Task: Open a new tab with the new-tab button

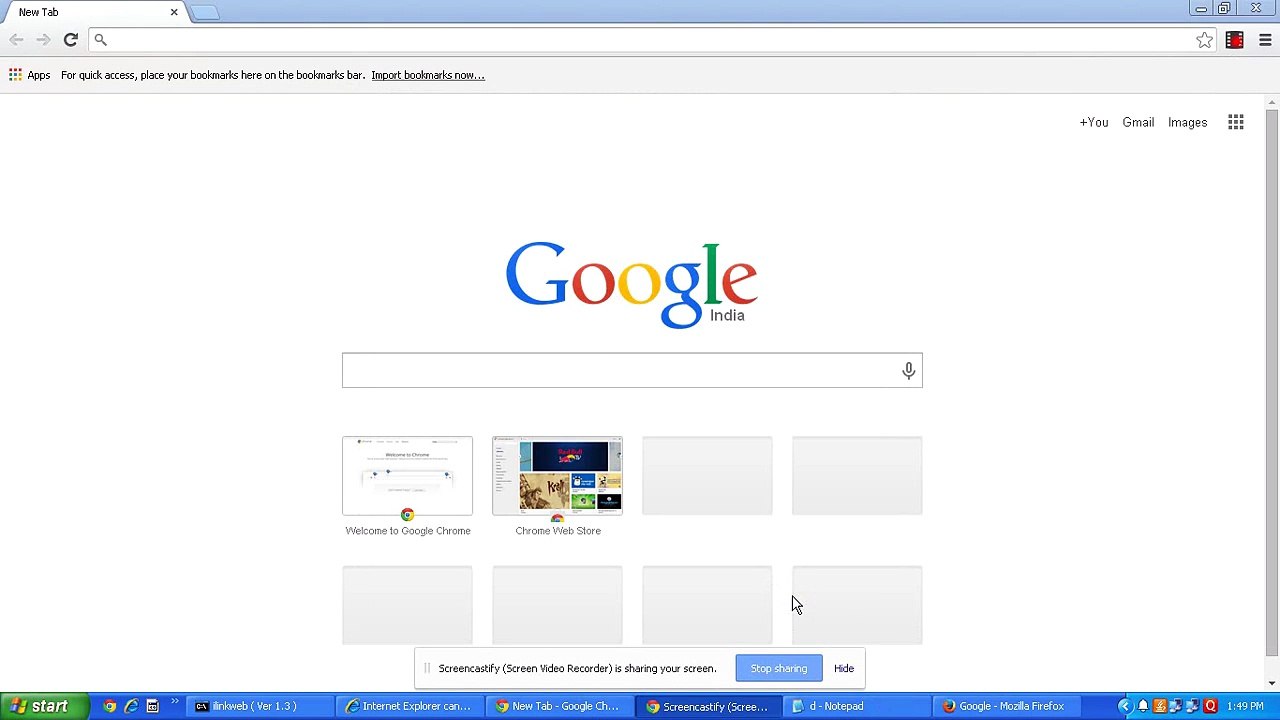Action: tap(204, 12)
